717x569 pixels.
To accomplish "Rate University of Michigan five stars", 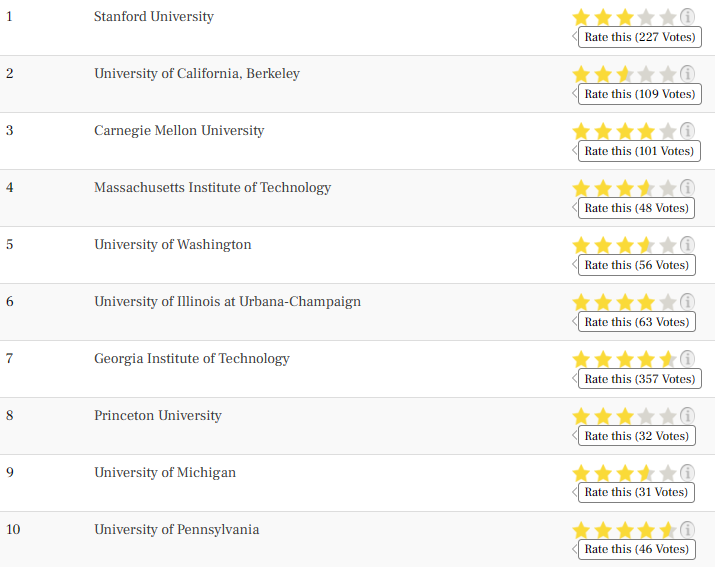I will (x=668, y=473).
